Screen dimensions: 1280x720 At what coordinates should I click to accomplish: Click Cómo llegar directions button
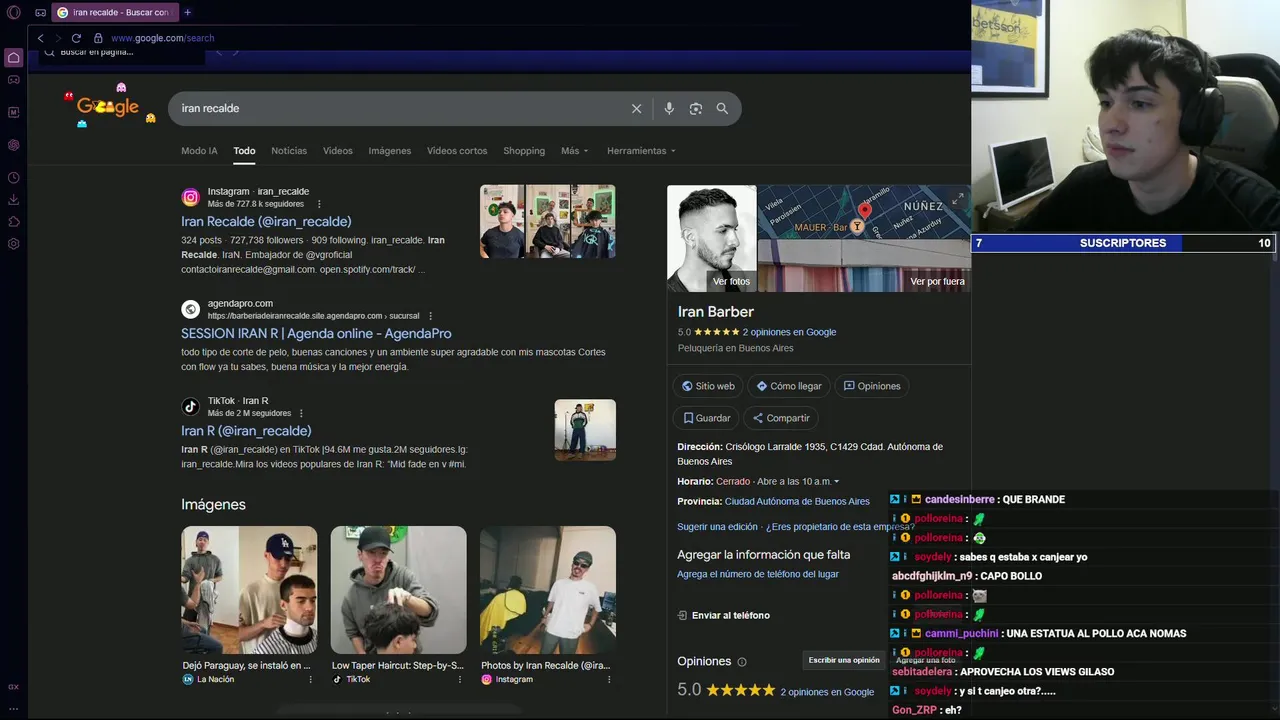pyautogui.click(x=789, y=386)
